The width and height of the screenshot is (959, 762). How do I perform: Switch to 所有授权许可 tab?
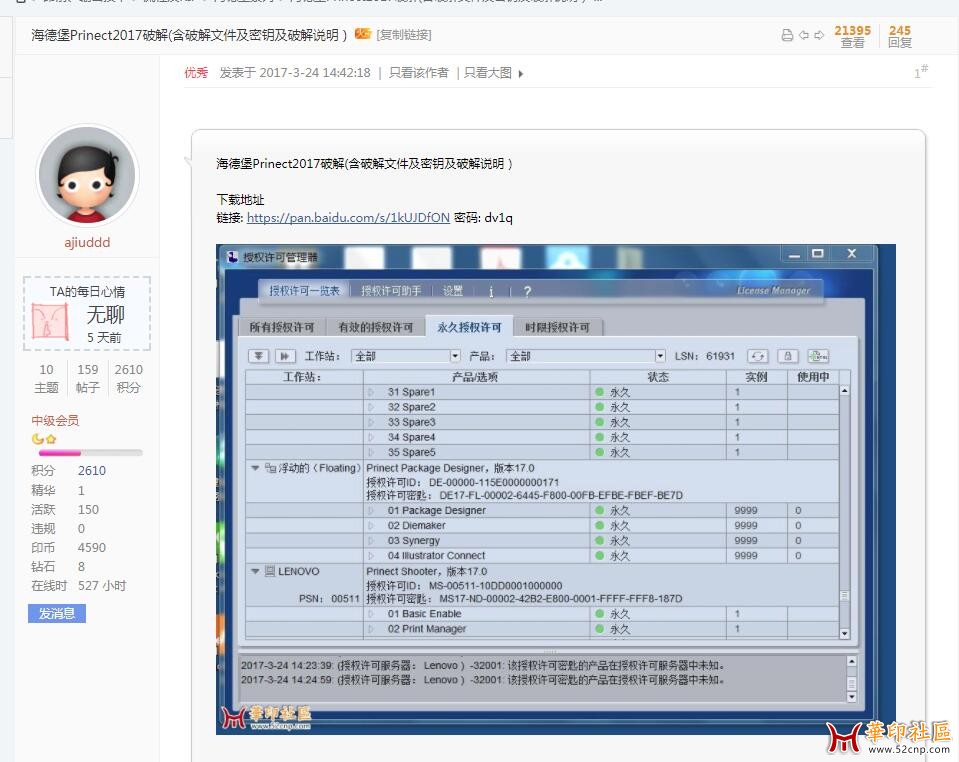[281, 328]
